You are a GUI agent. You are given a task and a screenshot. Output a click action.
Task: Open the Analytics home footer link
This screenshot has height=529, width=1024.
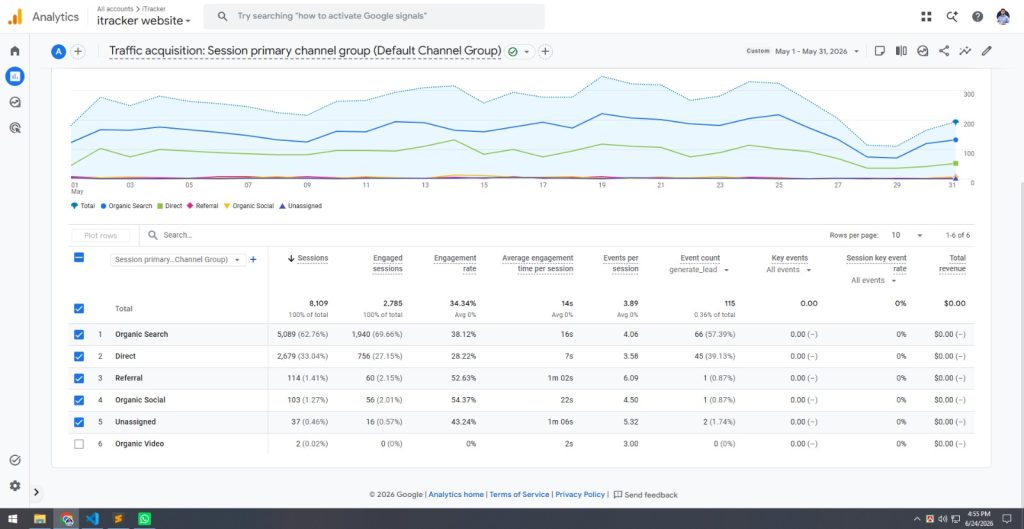[456, 494]
